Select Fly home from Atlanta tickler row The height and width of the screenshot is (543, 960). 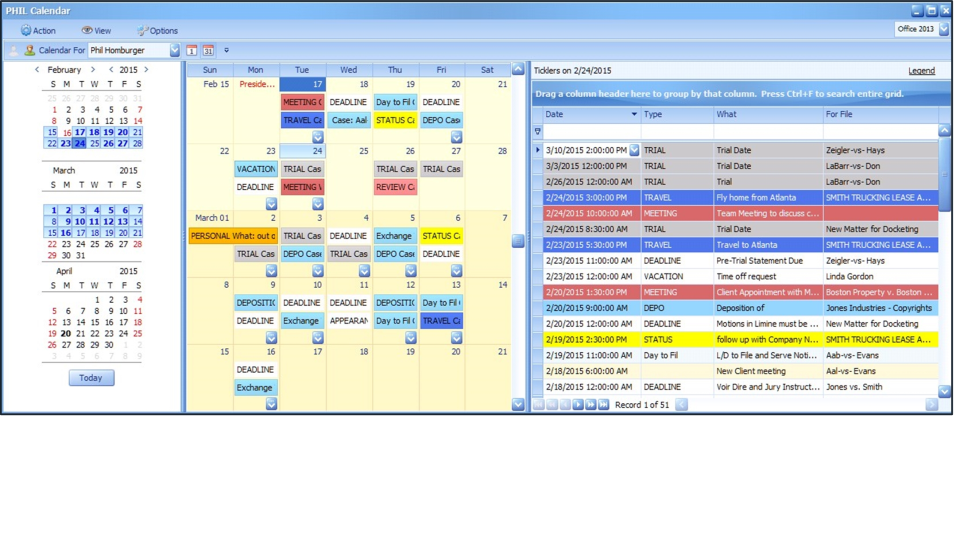740,198
